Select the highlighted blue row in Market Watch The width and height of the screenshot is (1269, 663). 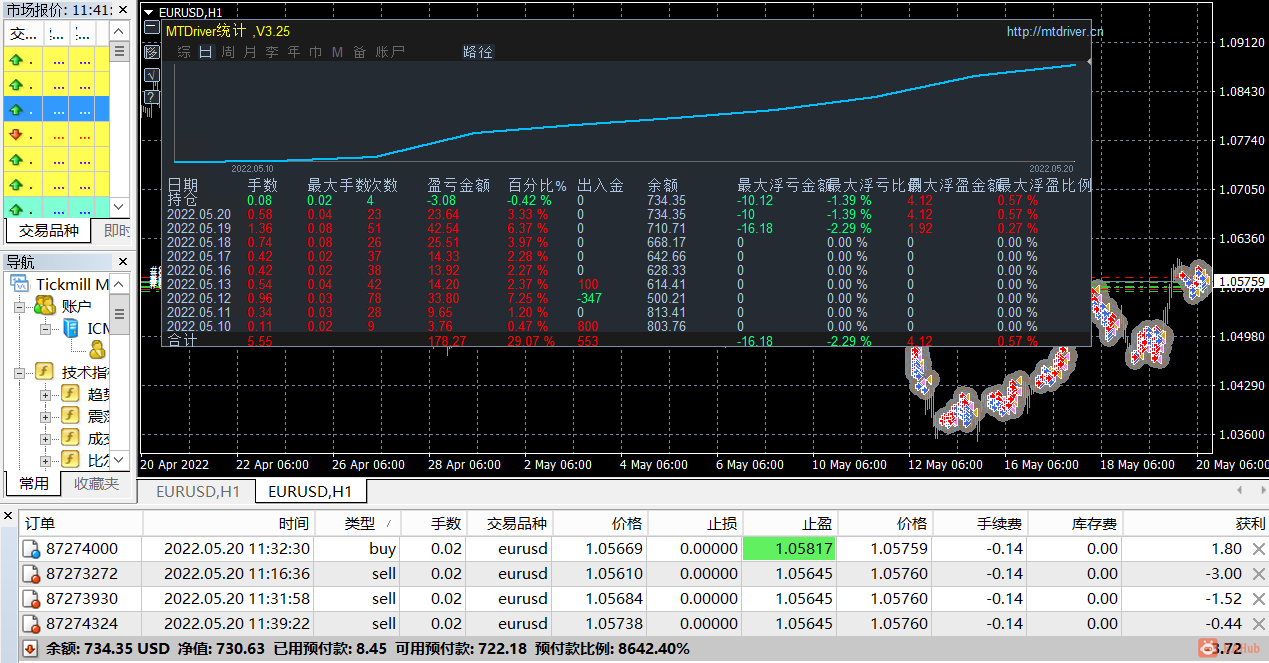click(x=57, y=109)
